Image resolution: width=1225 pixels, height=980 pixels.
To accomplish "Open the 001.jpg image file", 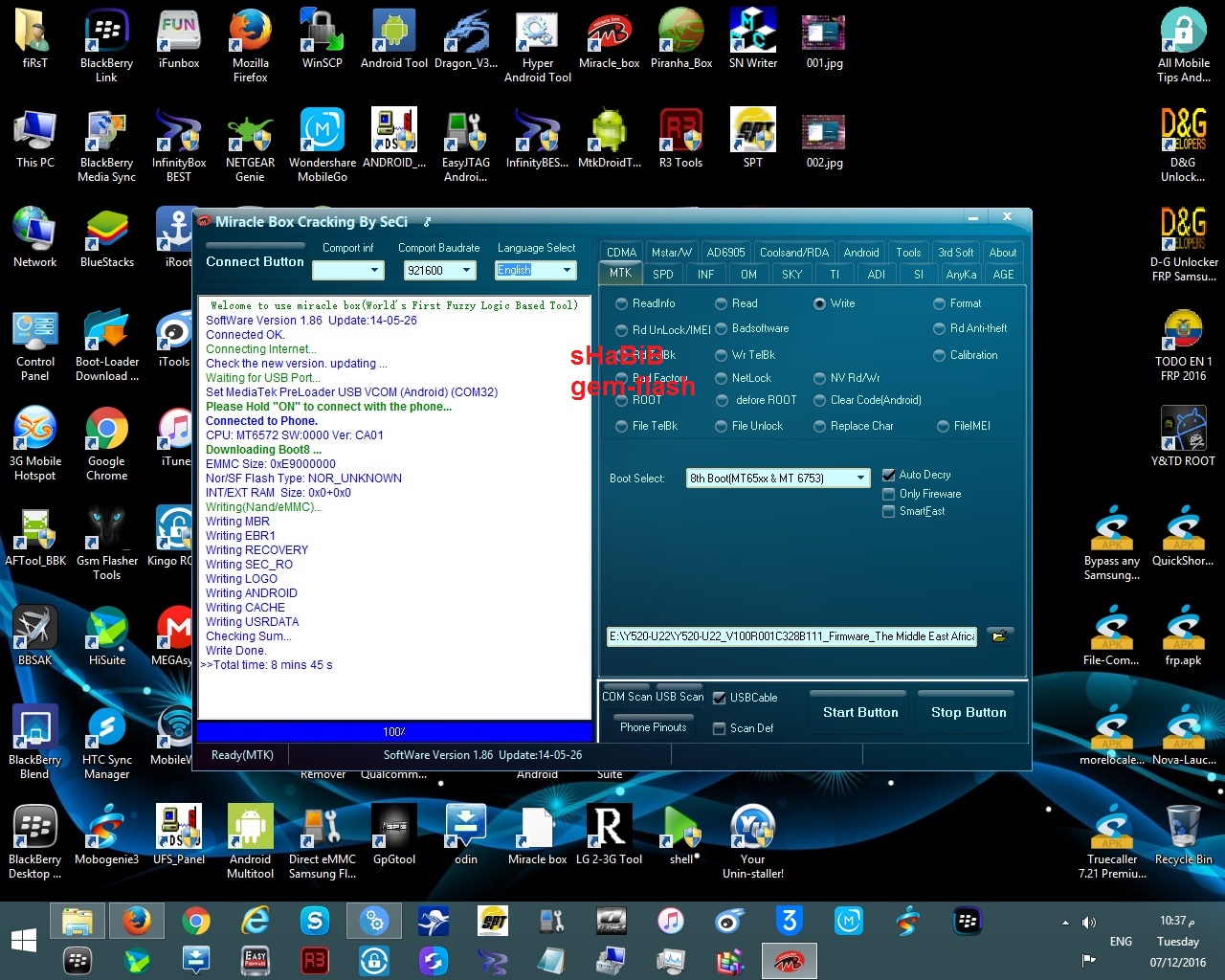I will [x=824, y=40].
